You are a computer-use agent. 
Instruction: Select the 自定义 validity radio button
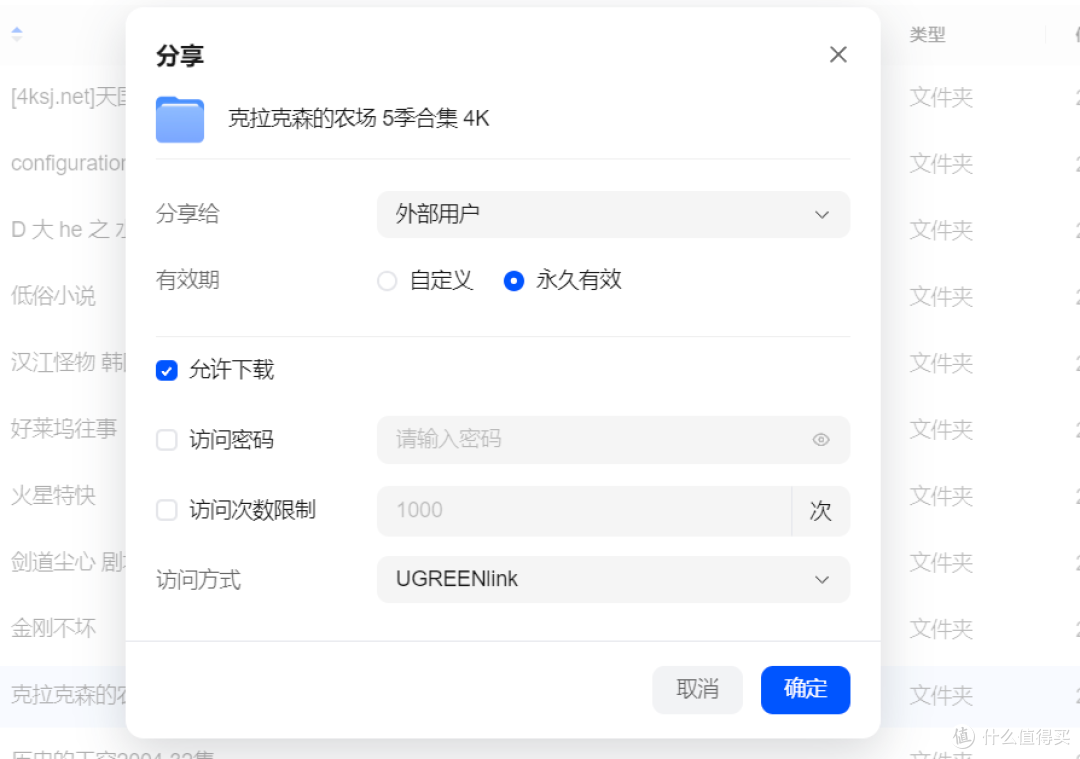coord(387,281)
